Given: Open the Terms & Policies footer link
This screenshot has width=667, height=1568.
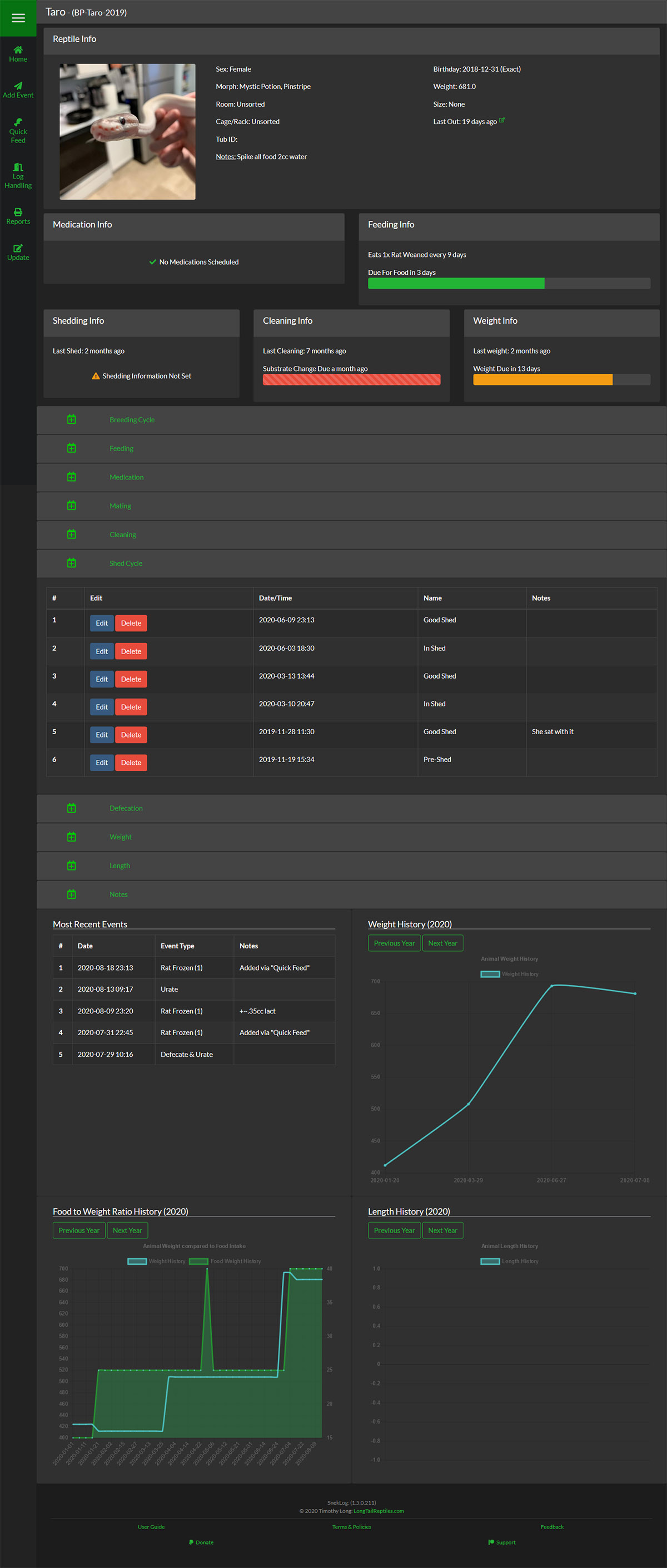Looking at the screenshot, I should pos(351,1527).
